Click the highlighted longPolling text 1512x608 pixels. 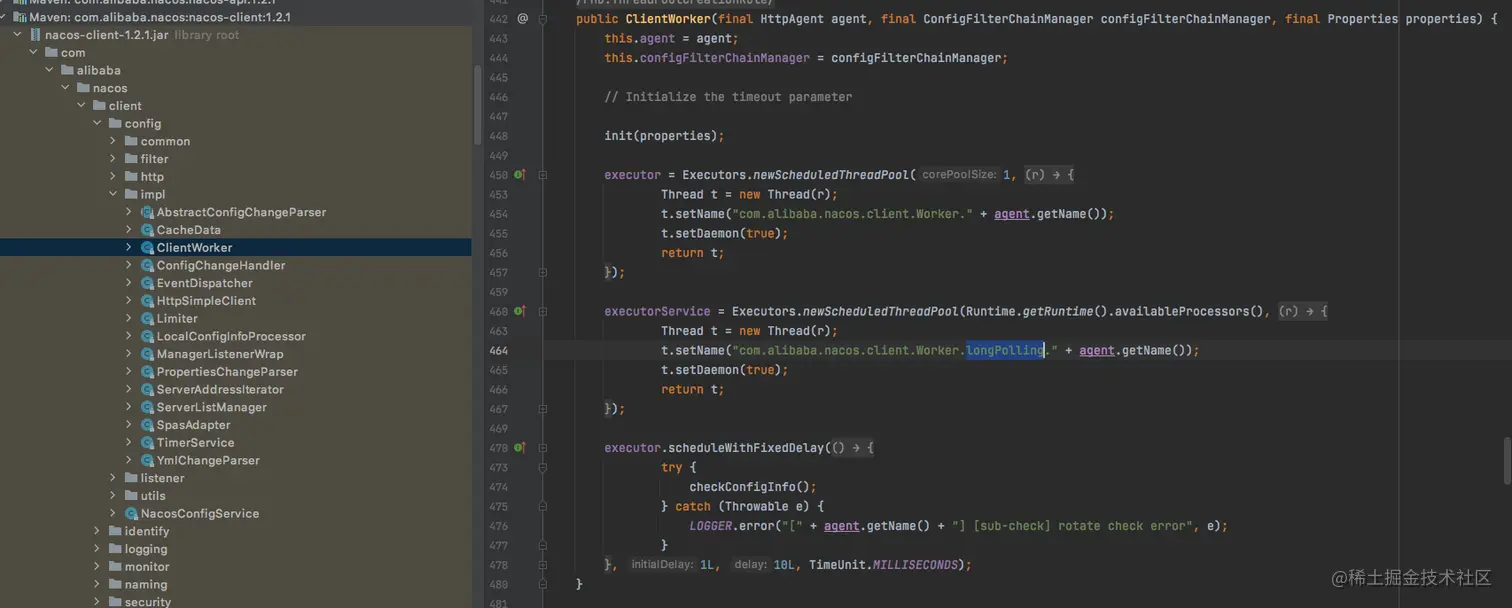pyautogui.click(x=1005, y=350)
